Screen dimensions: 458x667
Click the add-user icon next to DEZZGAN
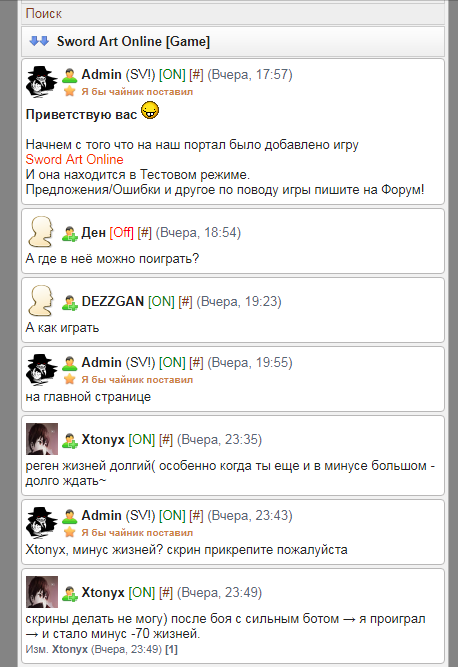(x=69, y=302)
